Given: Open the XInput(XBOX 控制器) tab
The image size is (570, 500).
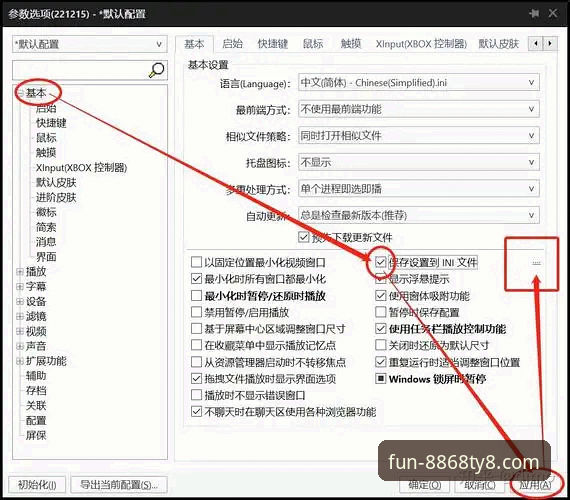Looking at the screenshot, I should 421,44.
